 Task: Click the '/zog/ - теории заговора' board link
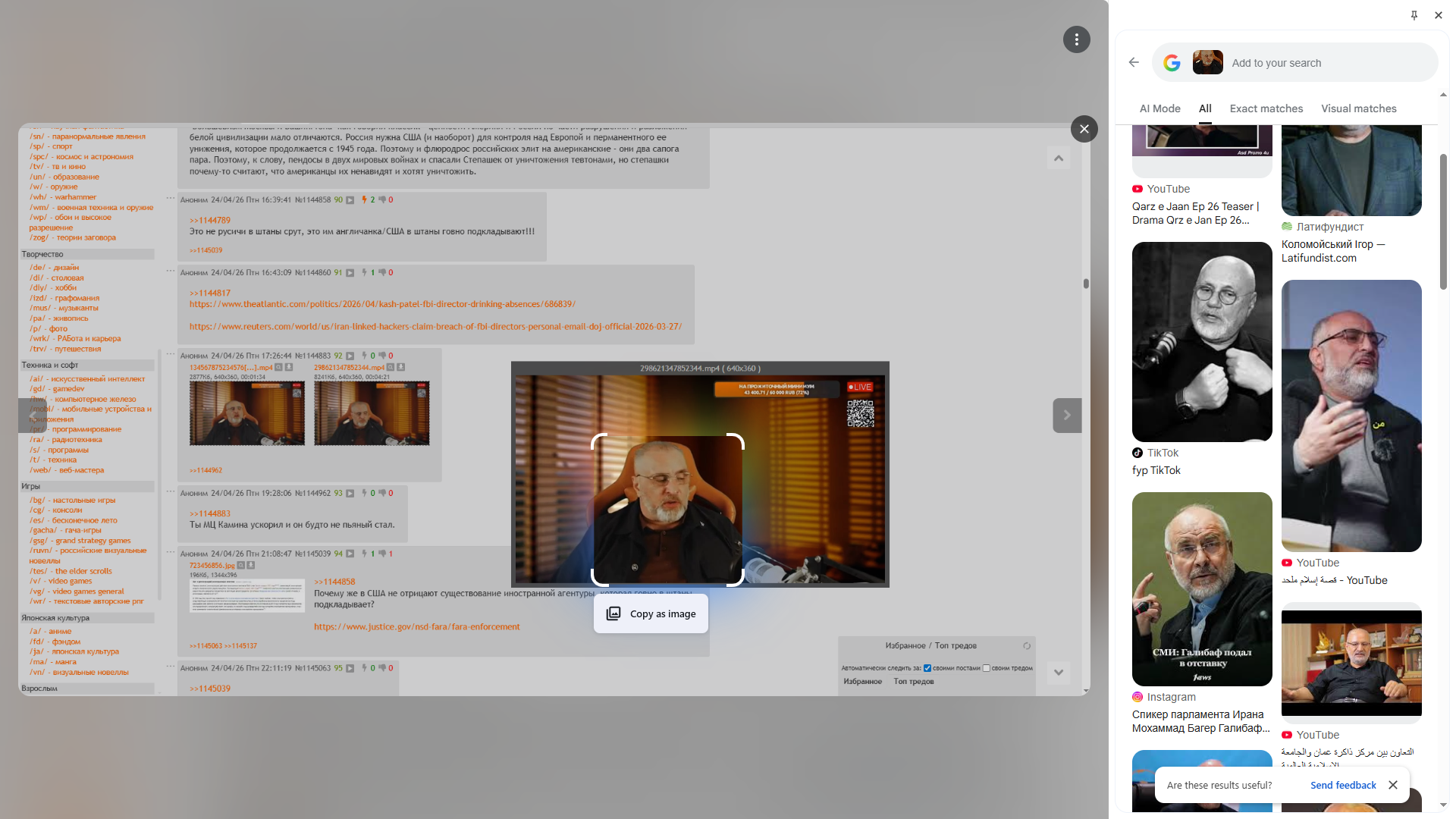tap(73, 238)
